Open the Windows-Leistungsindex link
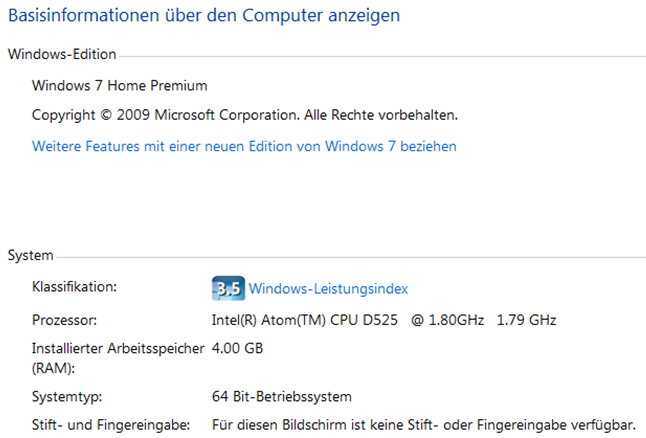This screenshot has width=646, height=438. (328, 289)
